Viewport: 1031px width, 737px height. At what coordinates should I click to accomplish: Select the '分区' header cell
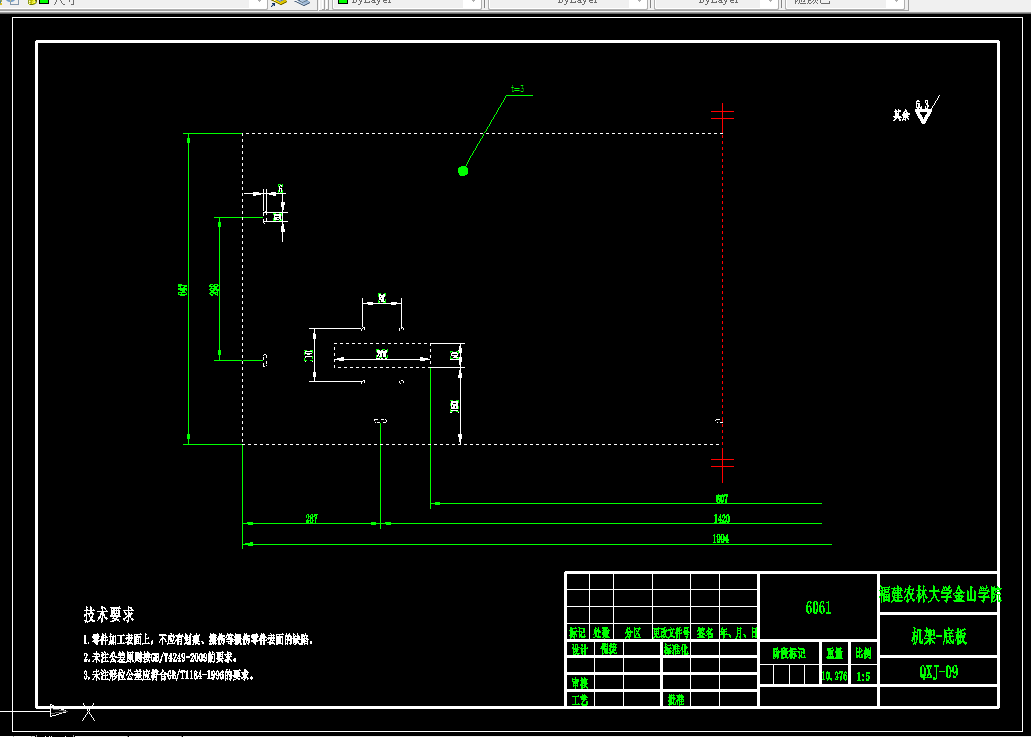pos(633,632)
